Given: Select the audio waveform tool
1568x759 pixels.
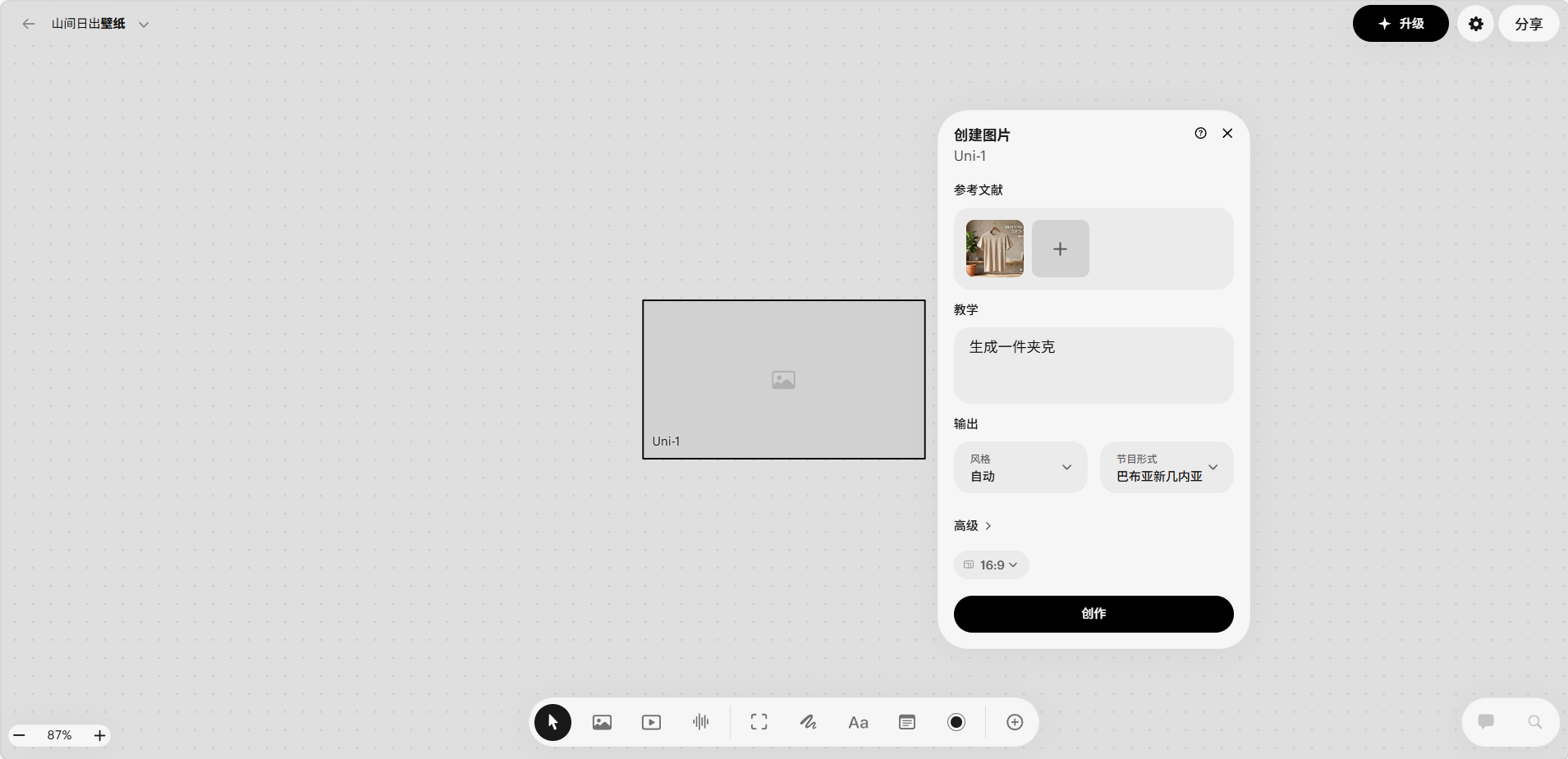Looking at the screenshot, I should click(x=700, y=722).
